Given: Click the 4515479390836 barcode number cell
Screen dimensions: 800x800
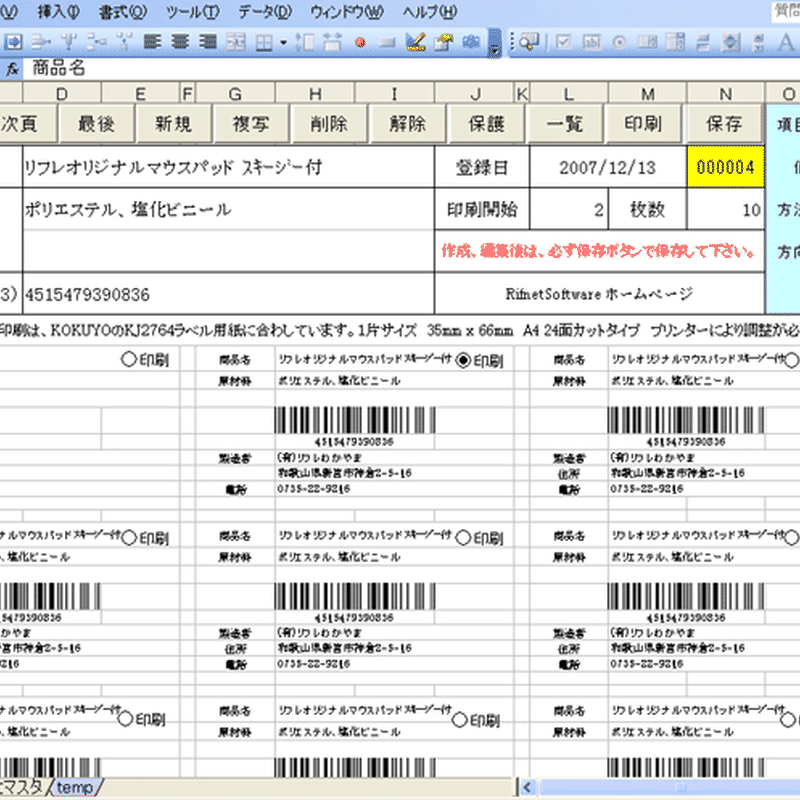Looking at the screenshot, I should [x=228, y=294].
